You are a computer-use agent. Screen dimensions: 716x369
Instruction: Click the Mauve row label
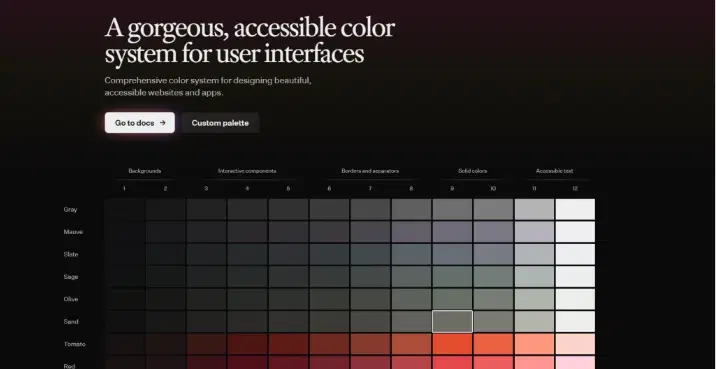(x=73, y=232)
